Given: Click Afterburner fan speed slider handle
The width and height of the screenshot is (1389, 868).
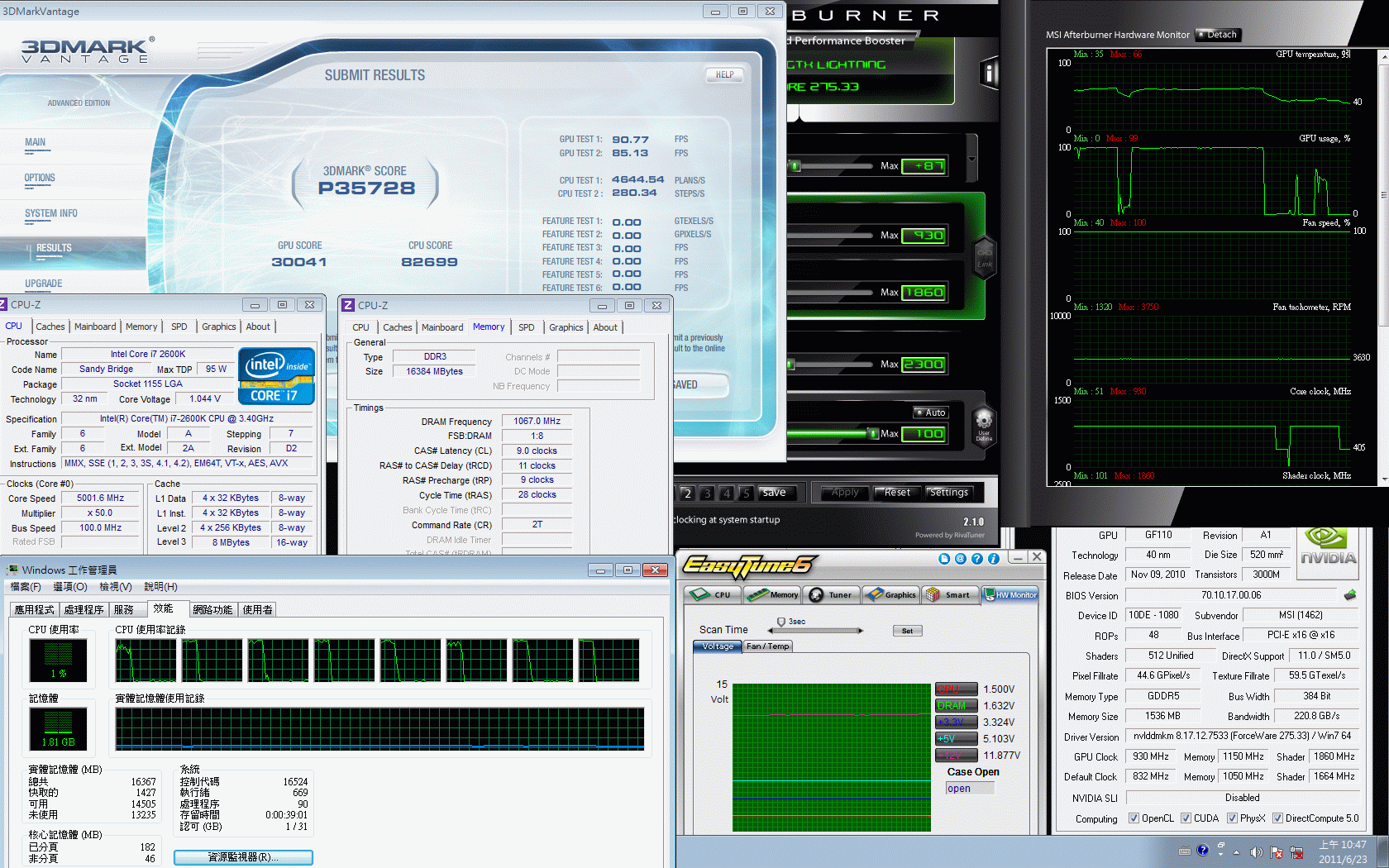Looking at the screenshot, I should tap(873, 433).
